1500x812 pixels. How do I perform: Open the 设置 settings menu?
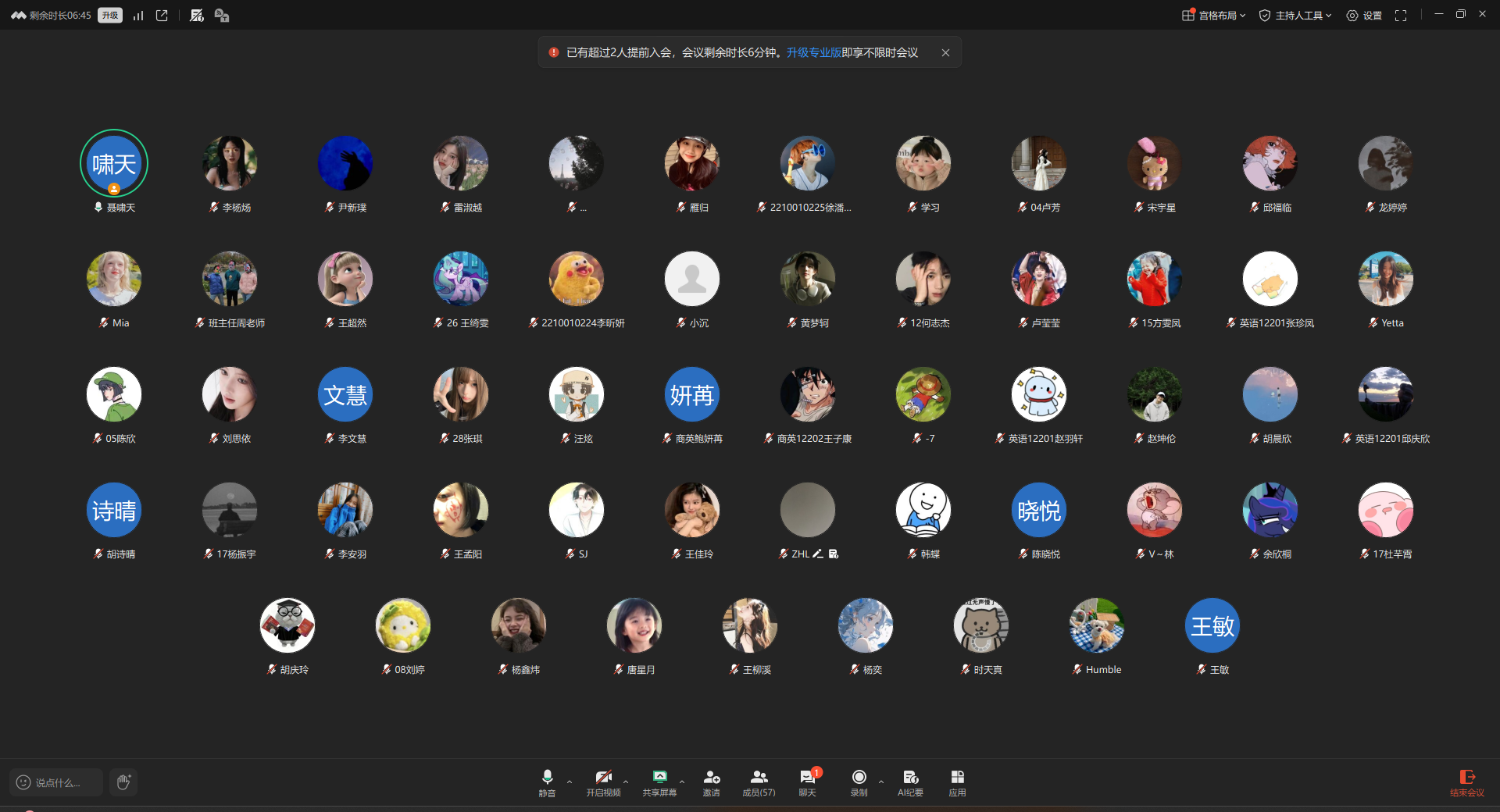(x=1364, y=16)
